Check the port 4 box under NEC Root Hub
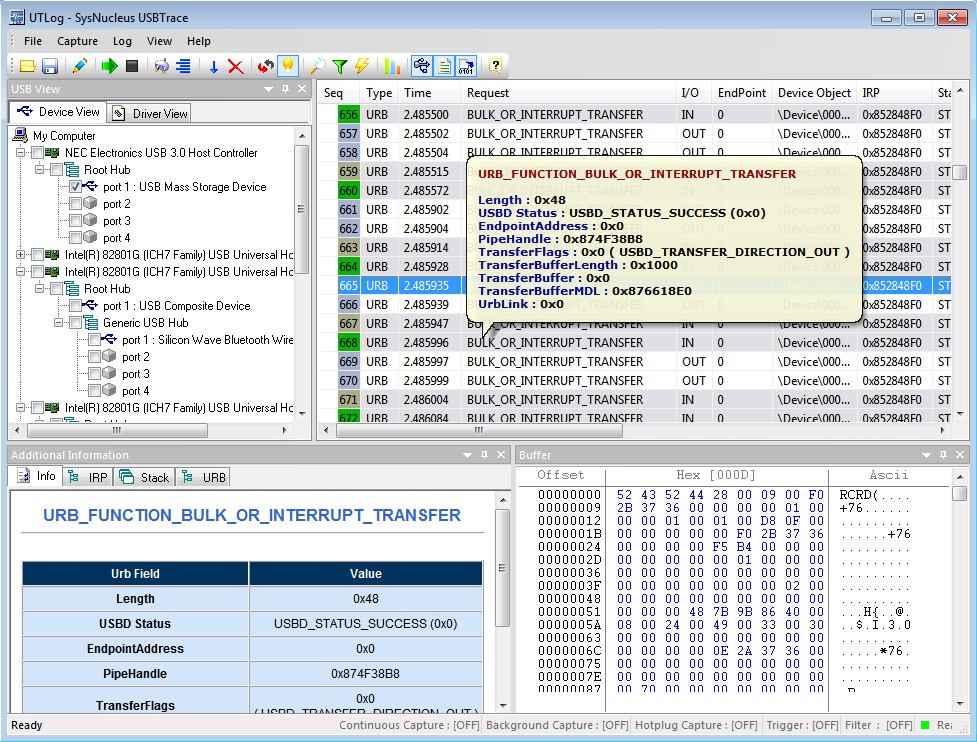977x742 pixels. 75,237
